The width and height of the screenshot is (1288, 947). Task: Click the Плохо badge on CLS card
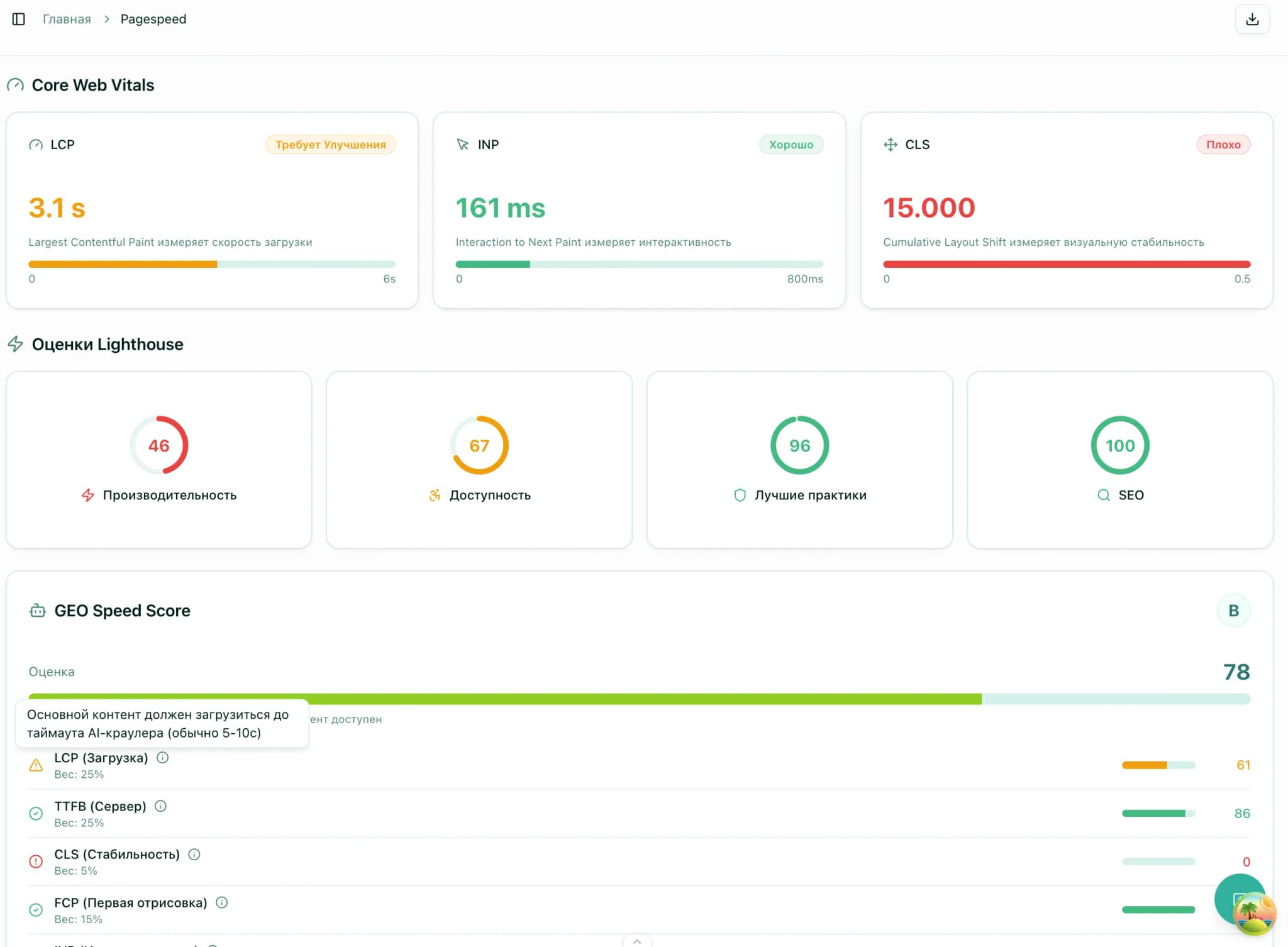[1223, 145]
